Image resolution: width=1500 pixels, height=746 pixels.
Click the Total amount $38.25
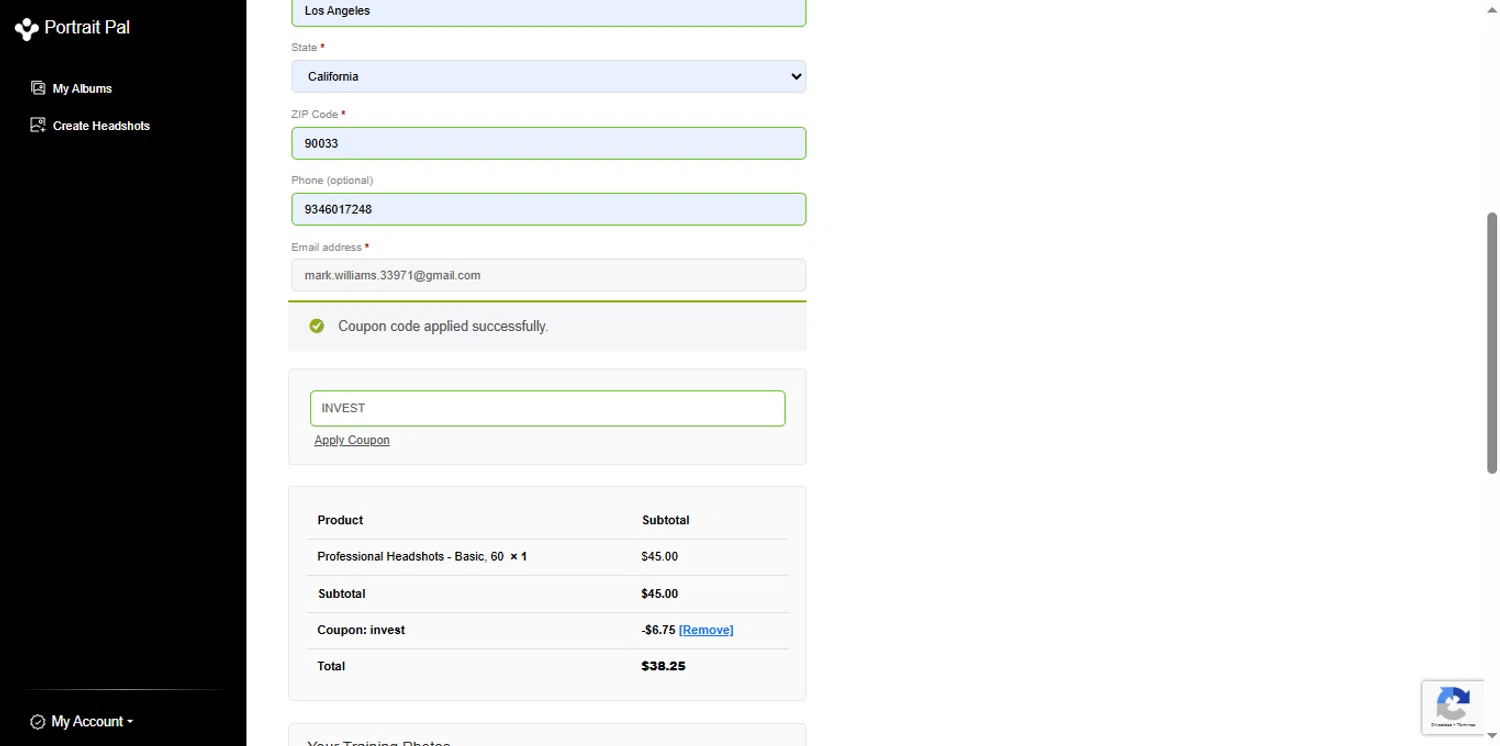(663, 666)
